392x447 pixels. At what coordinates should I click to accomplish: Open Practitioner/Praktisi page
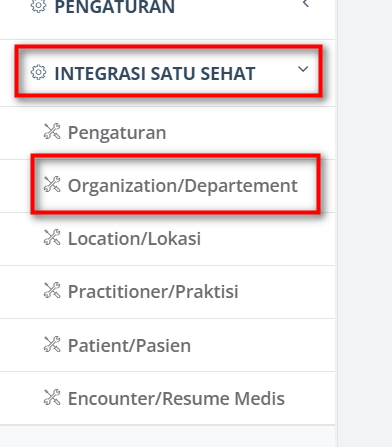click(x=153, y=292)
